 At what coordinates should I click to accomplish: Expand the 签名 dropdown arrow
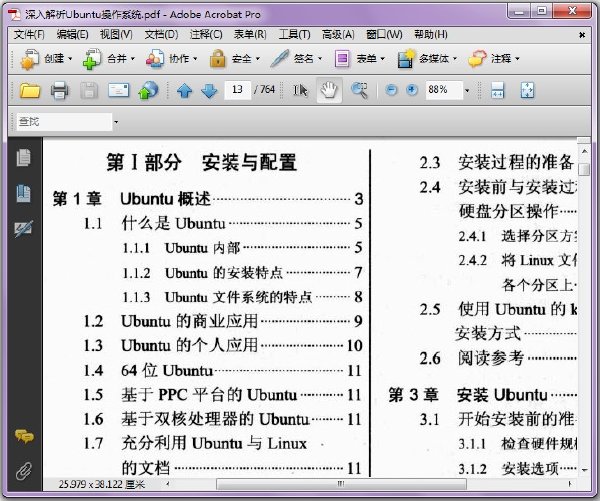[320, 59]
